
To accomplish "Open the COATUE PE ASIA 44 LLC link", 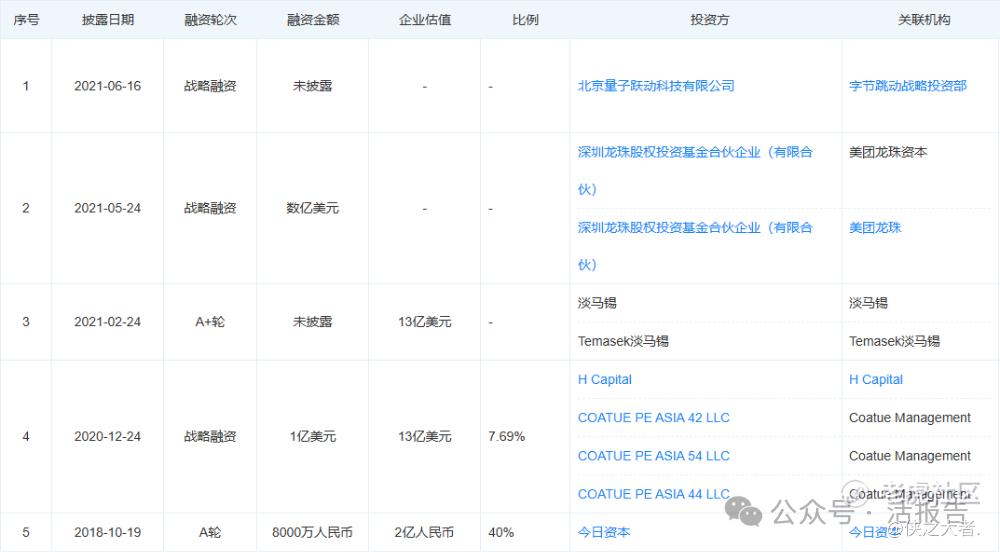I will (653, 494).
